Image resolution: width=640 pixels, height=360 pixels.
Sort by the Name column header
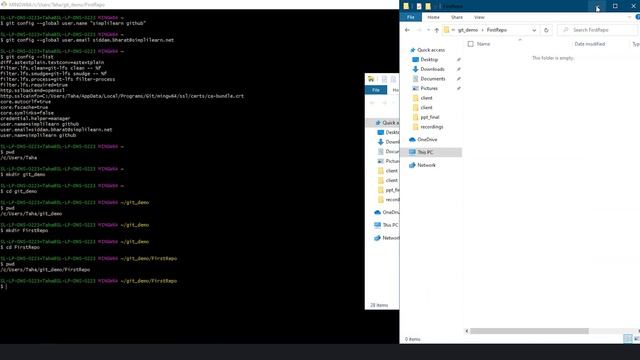[x=483, y=44]
